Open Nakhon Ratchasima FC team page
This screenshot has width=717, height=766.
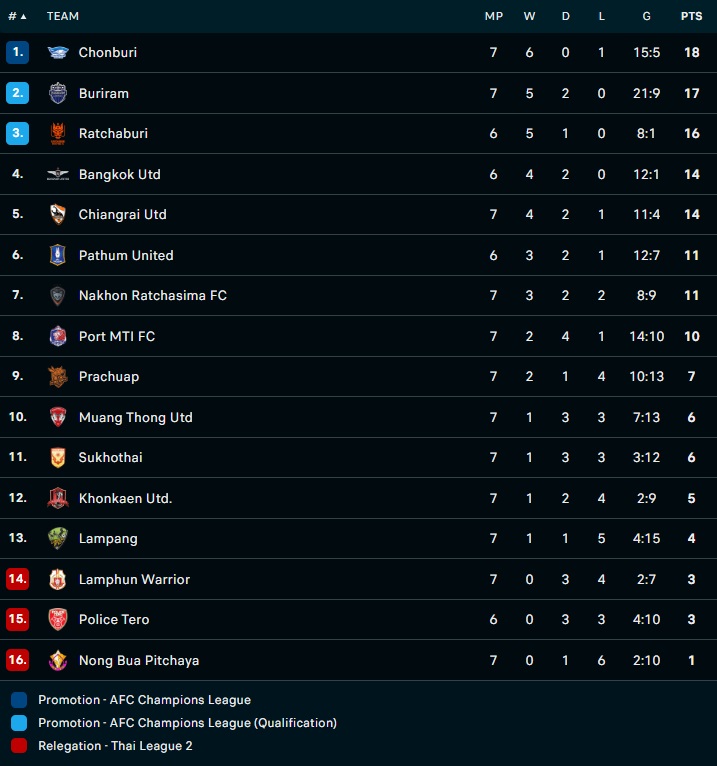[152, 296]
